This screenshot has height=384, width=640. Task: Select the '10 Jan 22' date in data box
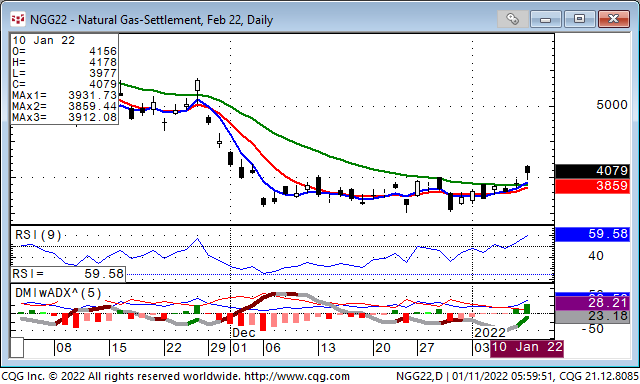click(x=44, y=40)
